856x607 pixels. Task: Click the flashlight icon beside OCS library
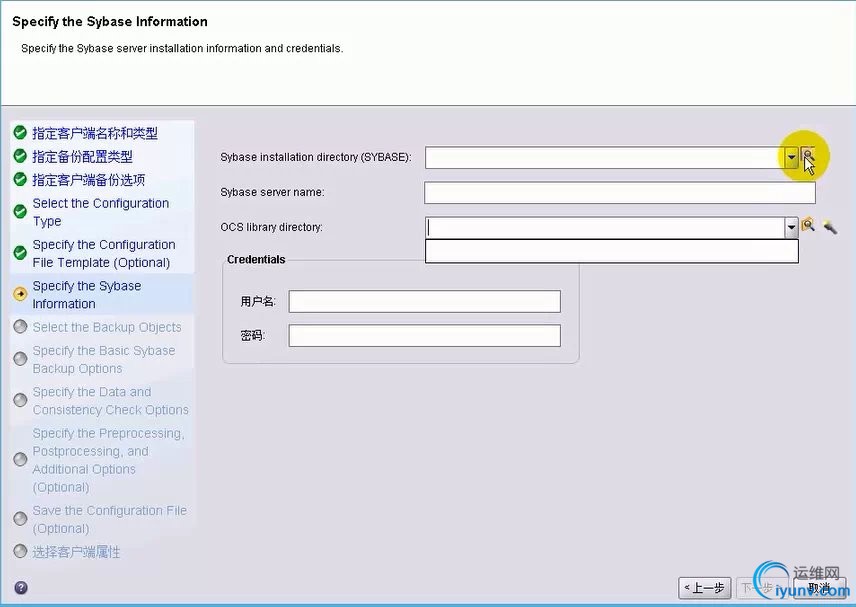[830, 226]
